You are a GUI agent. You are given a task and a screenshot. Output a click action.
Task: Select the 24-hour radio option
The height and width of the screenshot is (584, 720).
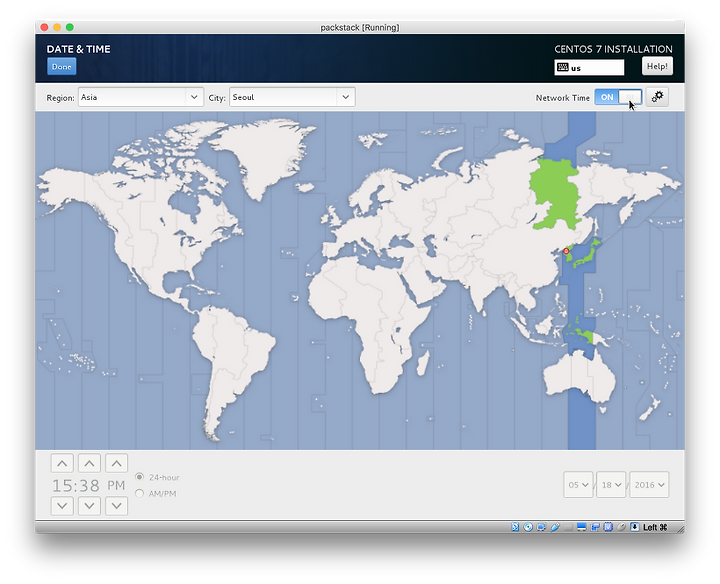pyautogui.click(x=140, y=477)
